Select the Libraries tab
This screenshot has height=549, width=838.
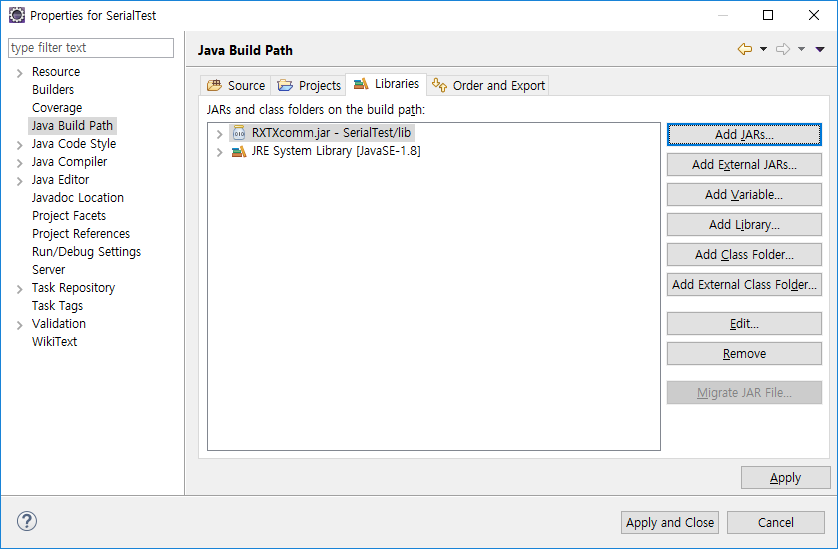386,84
